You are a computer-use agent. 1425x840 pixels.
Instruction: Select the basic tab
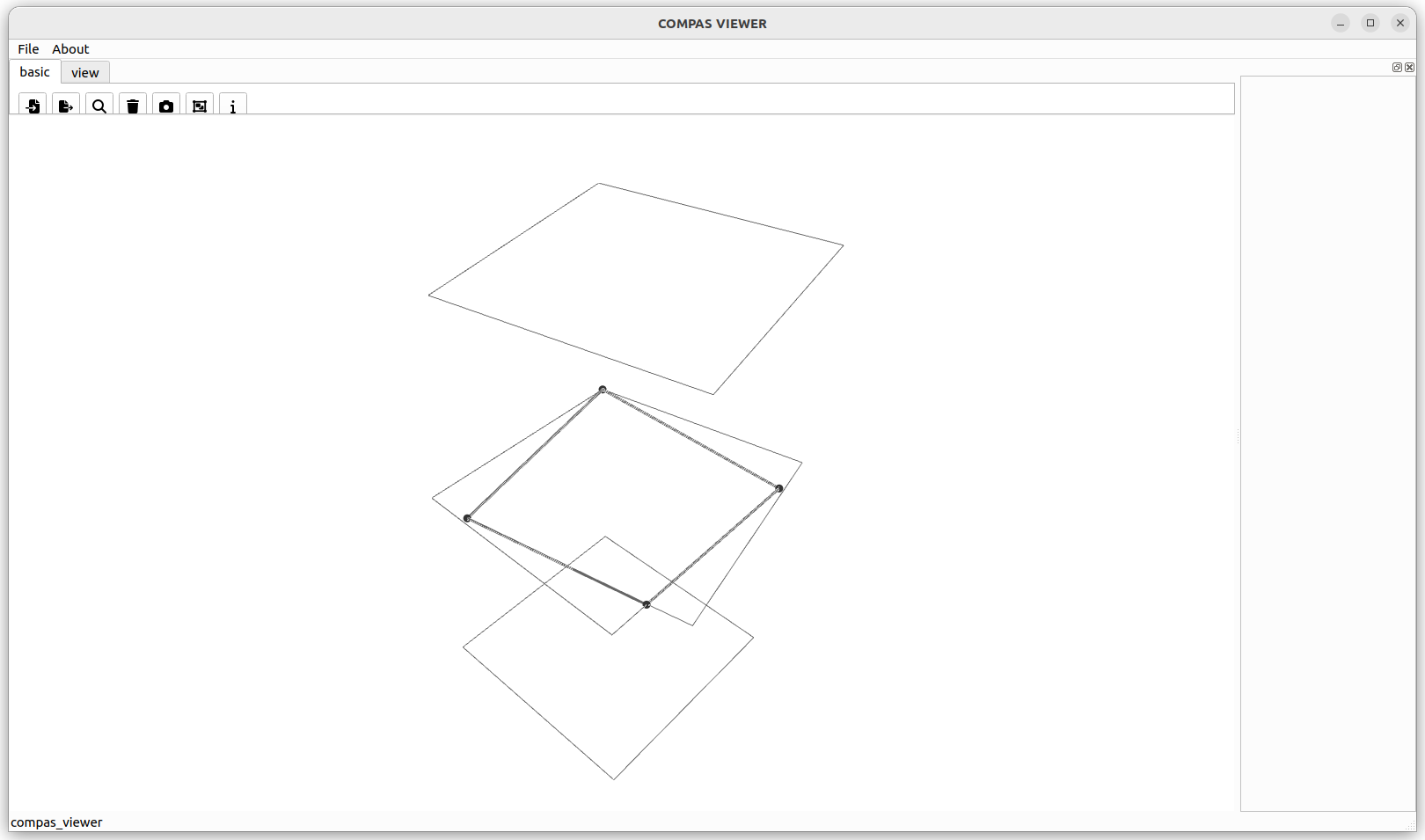click(x=35, y=72)
